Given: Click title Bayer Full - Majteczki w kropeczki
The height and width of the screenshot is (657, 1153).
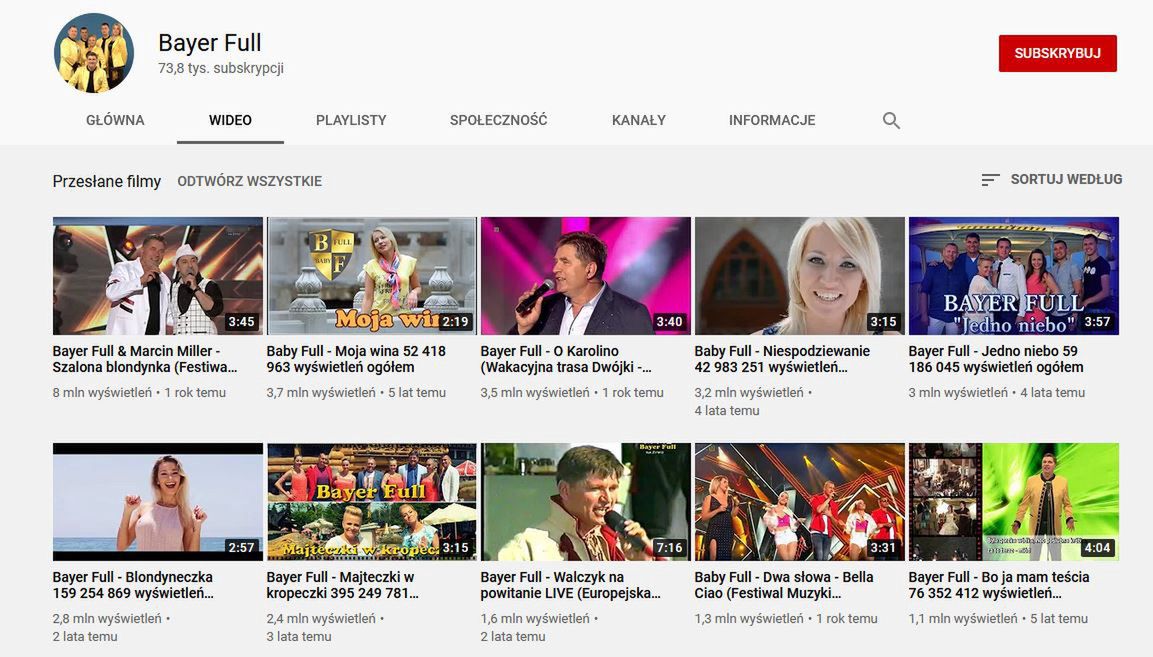Looking at the screenshot, I should [x=343, y=585].
